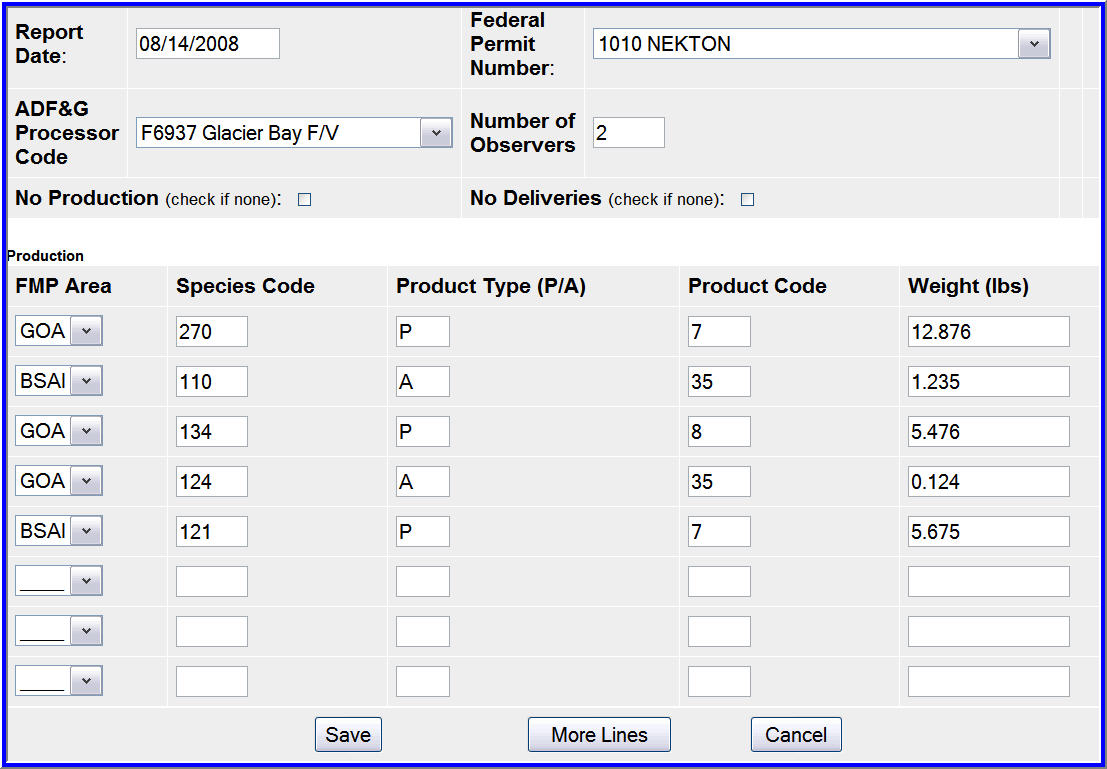Click the Cancel button
Image resolution: width=1107 pixels, height=769 pixels.
[796, 735]
